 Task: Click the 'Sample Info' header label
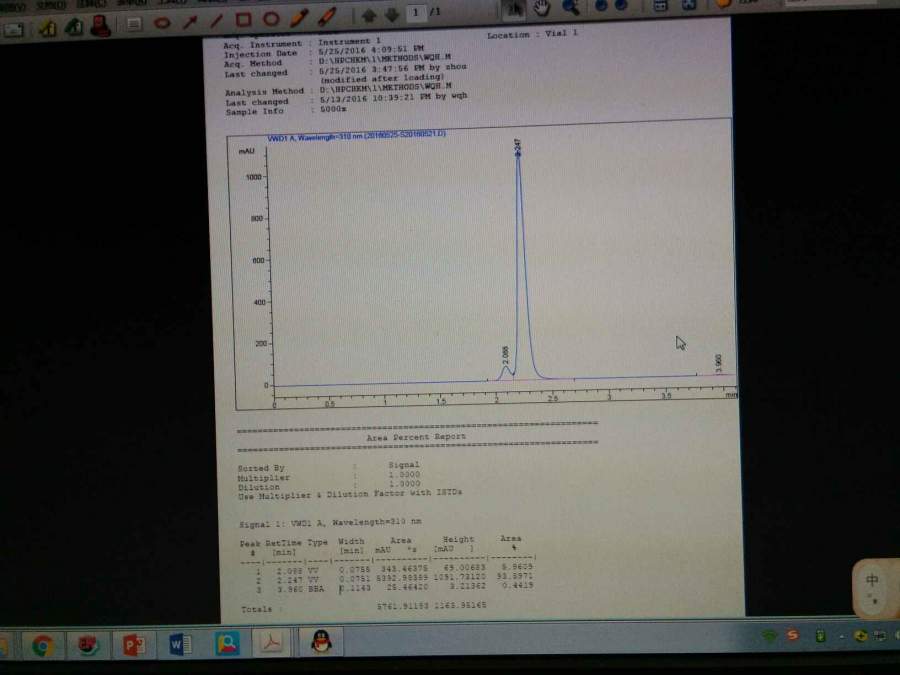254,111
